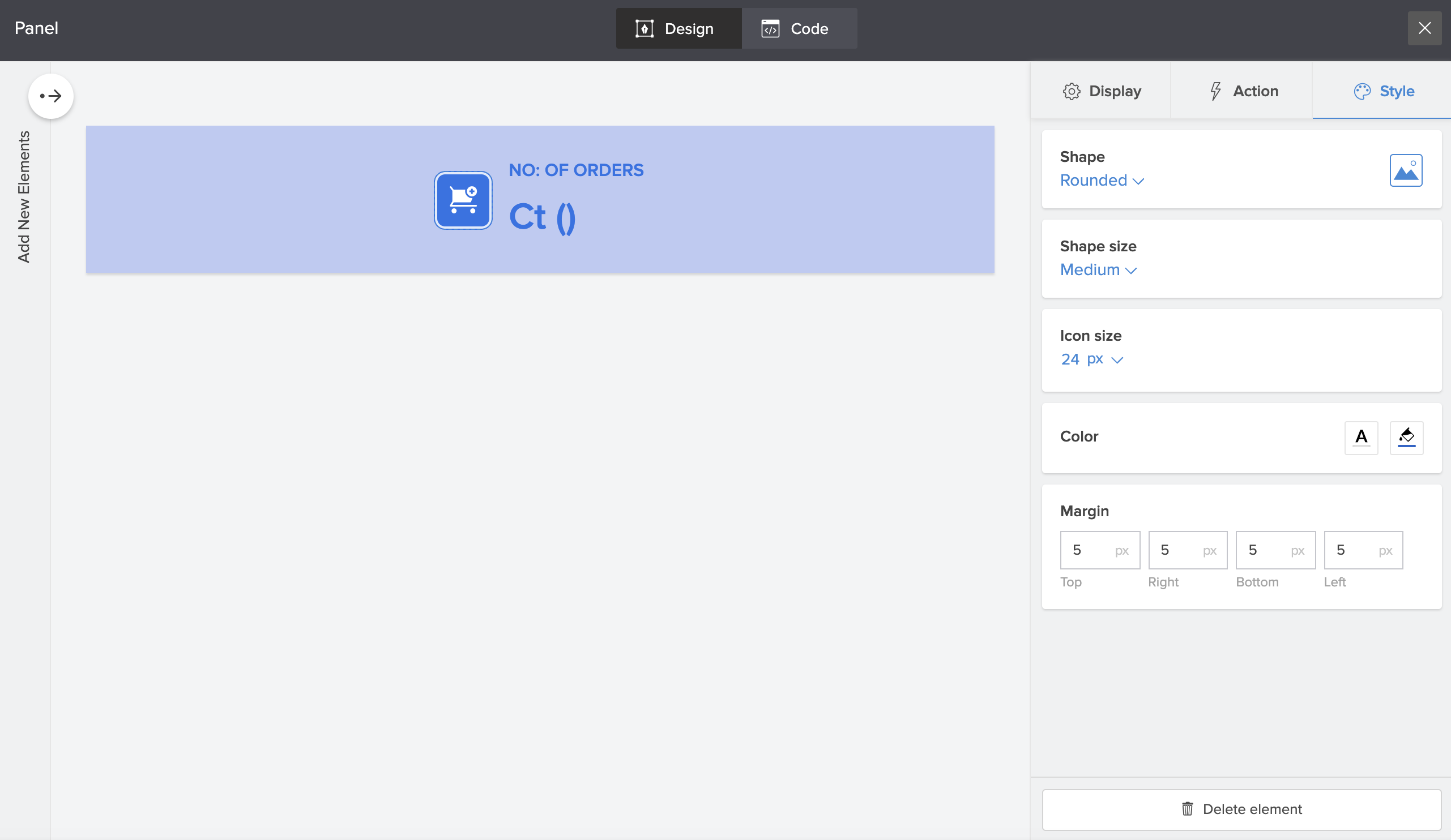
Task: Click the palette icon on the Style tab
Action: pyautogui.click(x=1362, y=92)
